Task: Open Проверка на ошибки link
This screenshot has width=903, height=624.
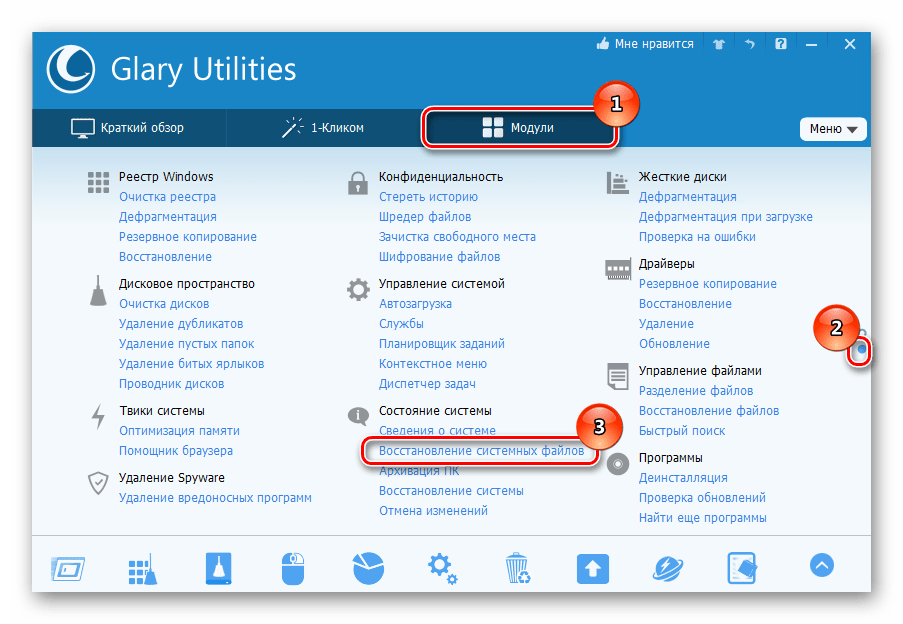Action: [x=697, y=237]
